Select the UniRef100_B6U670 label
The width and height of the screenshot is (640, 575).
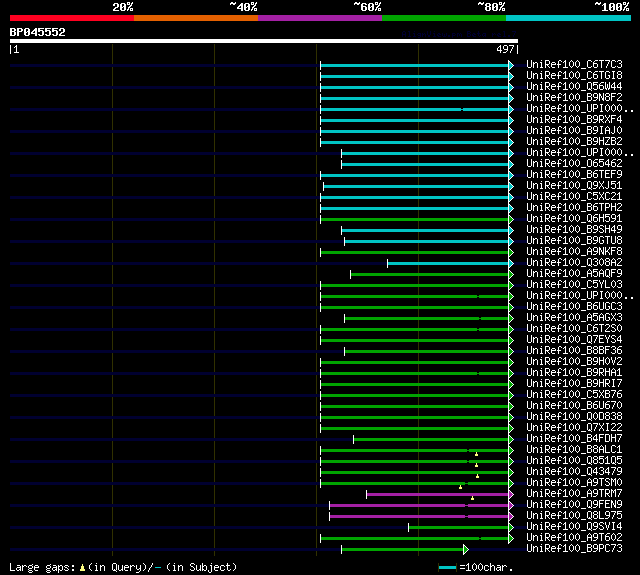point(574,406)
